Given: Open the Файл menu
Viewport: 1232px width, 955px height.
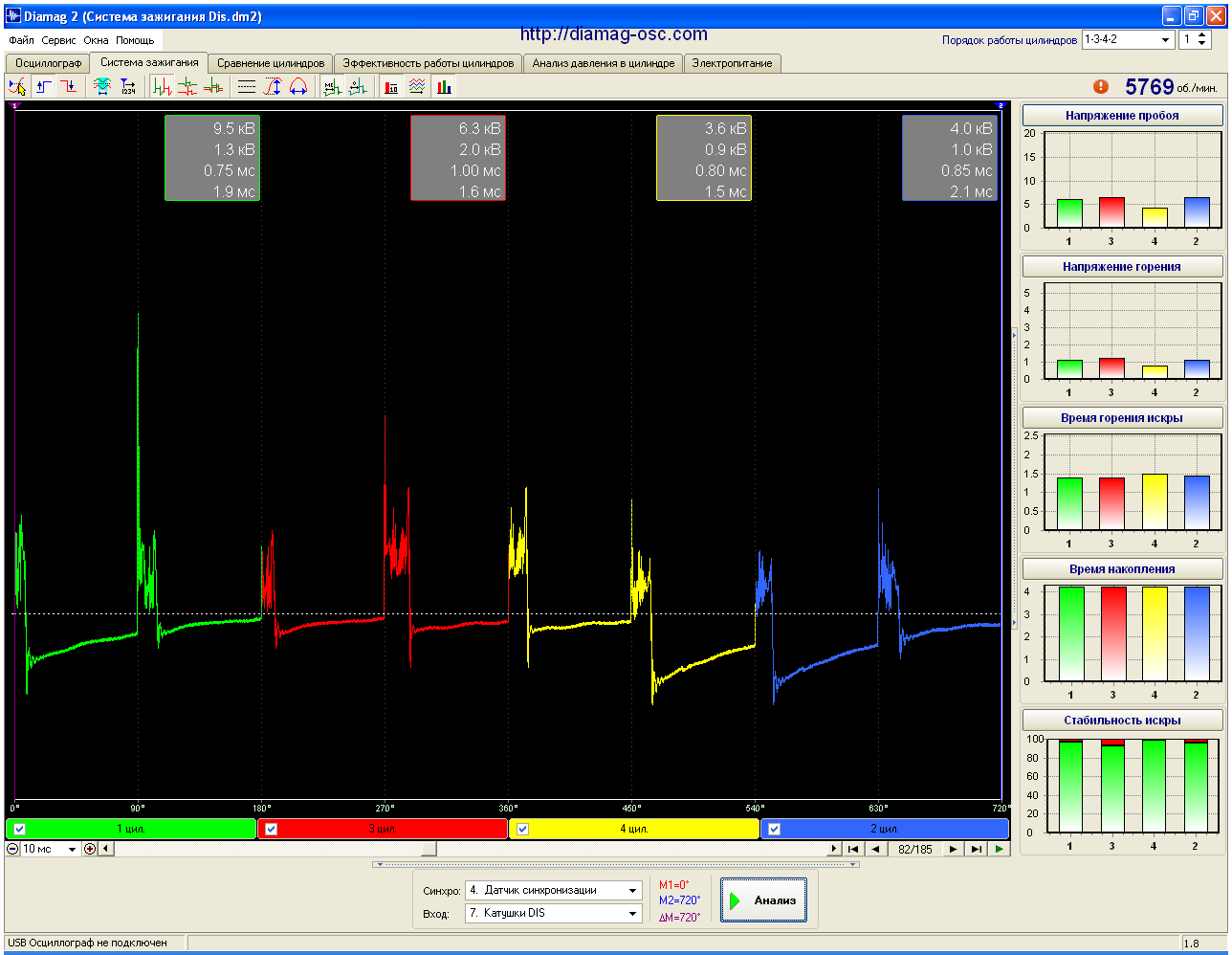Looking at the screenshot, I should [21, 40].
